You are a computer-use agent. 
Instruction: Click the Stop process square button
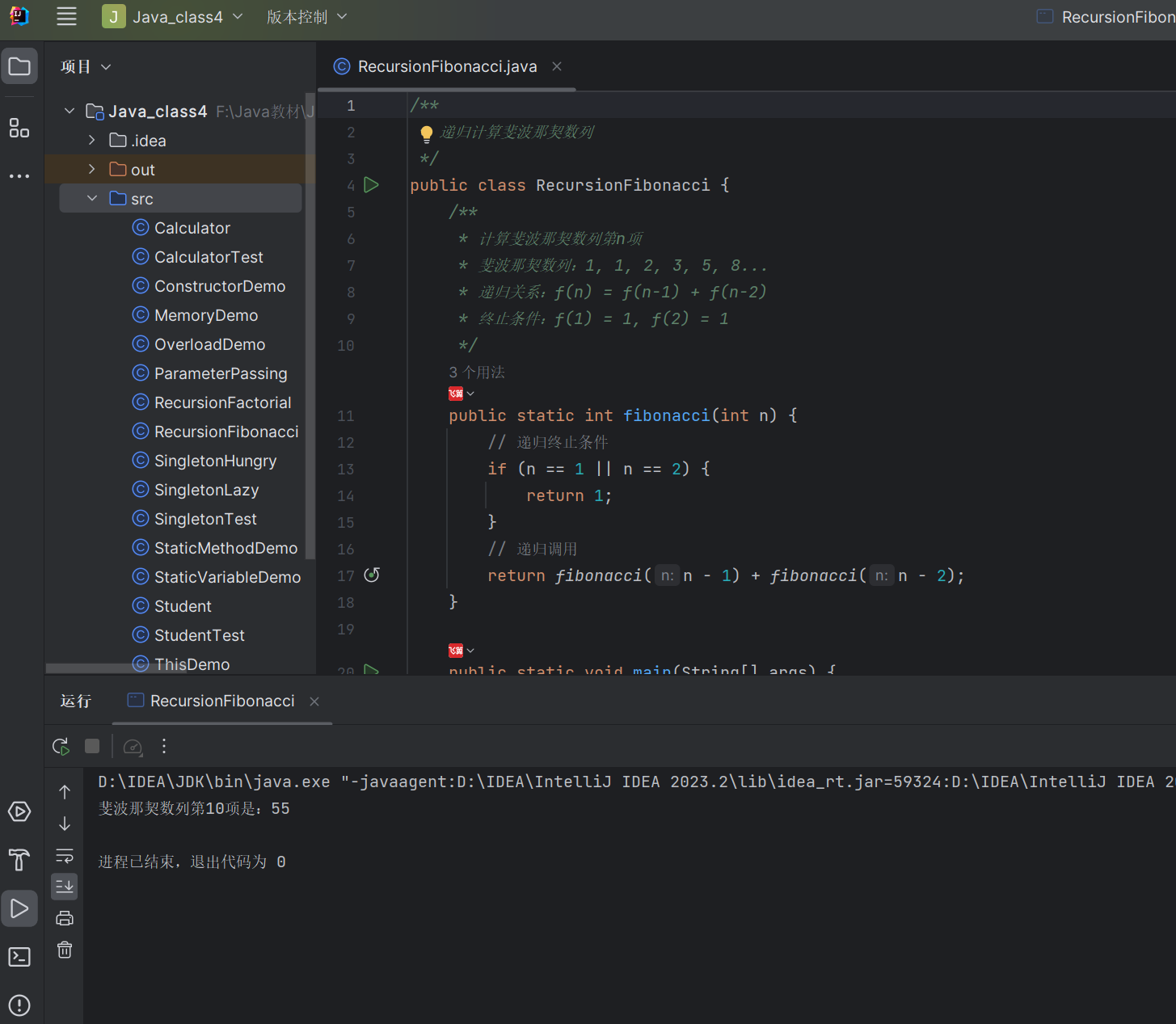92,746
